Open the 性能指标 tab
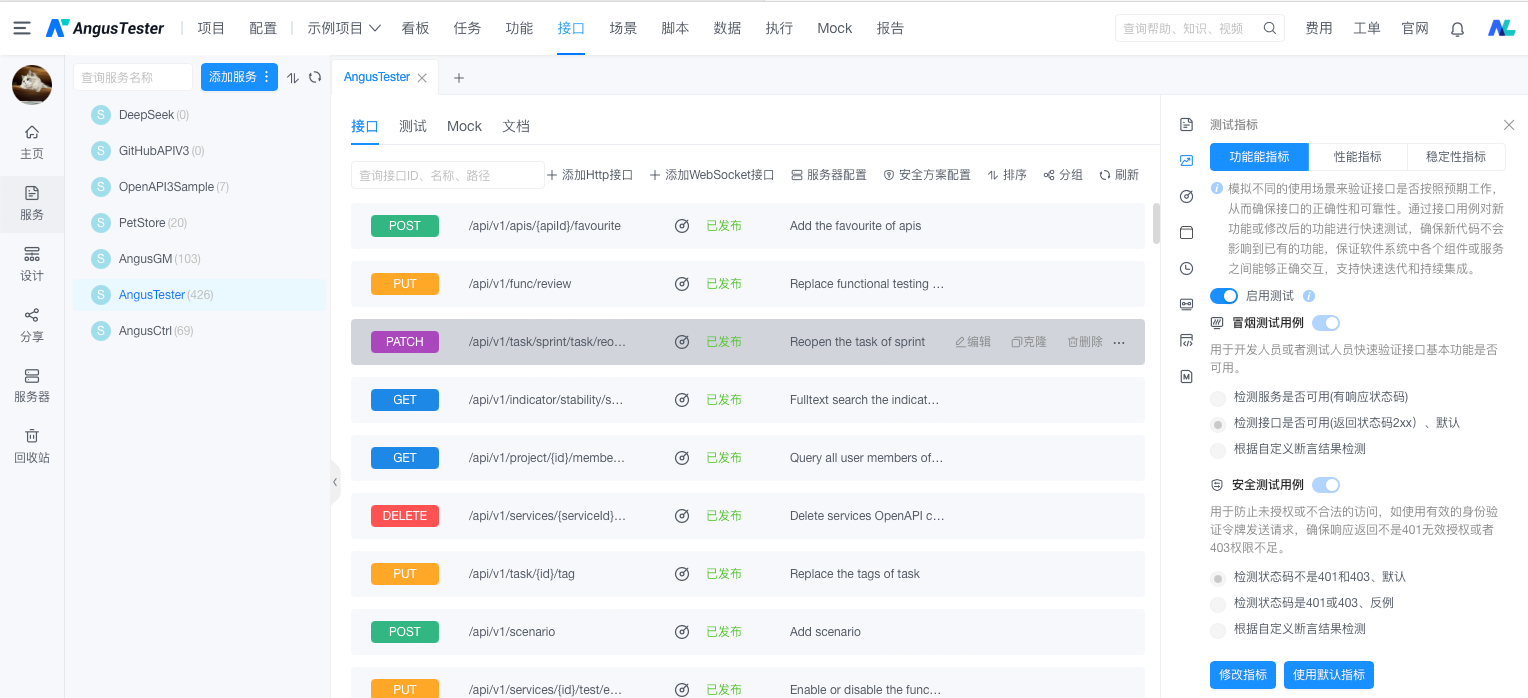 click(1358, 157)
